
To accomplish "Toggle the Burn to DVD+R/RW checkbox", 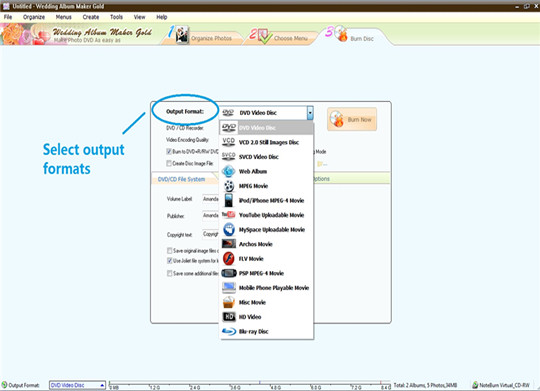I will click(169, 152).
